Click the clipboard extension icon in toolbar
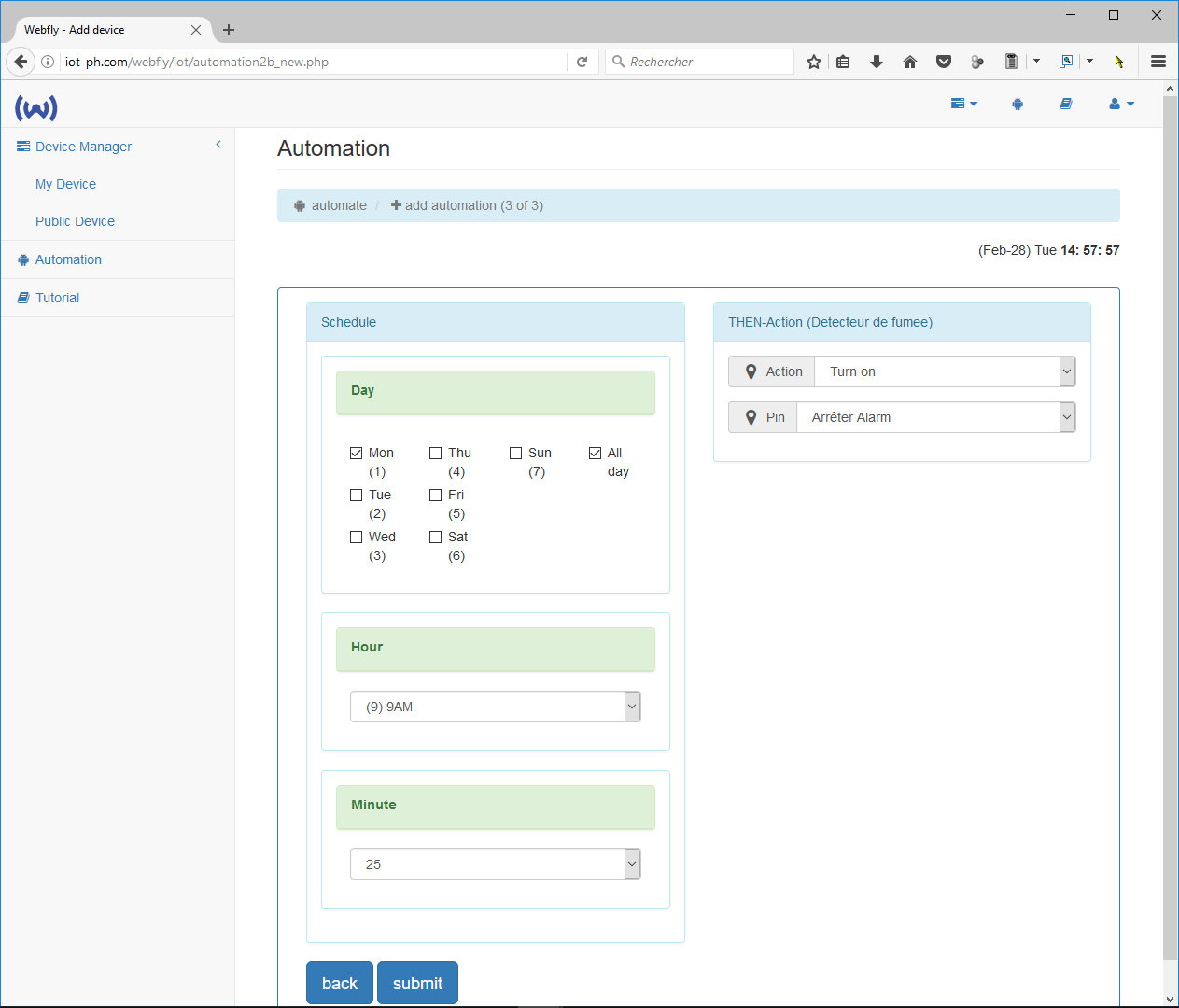The height and width of the screenshot is (1008, 1179). click(x=1011, y=62)
